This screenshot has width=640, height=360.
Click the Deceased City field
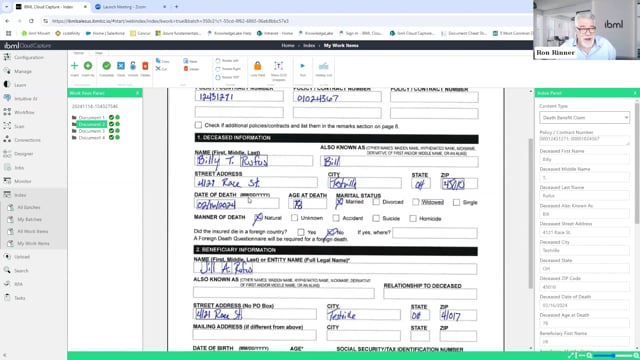(584, 250)
